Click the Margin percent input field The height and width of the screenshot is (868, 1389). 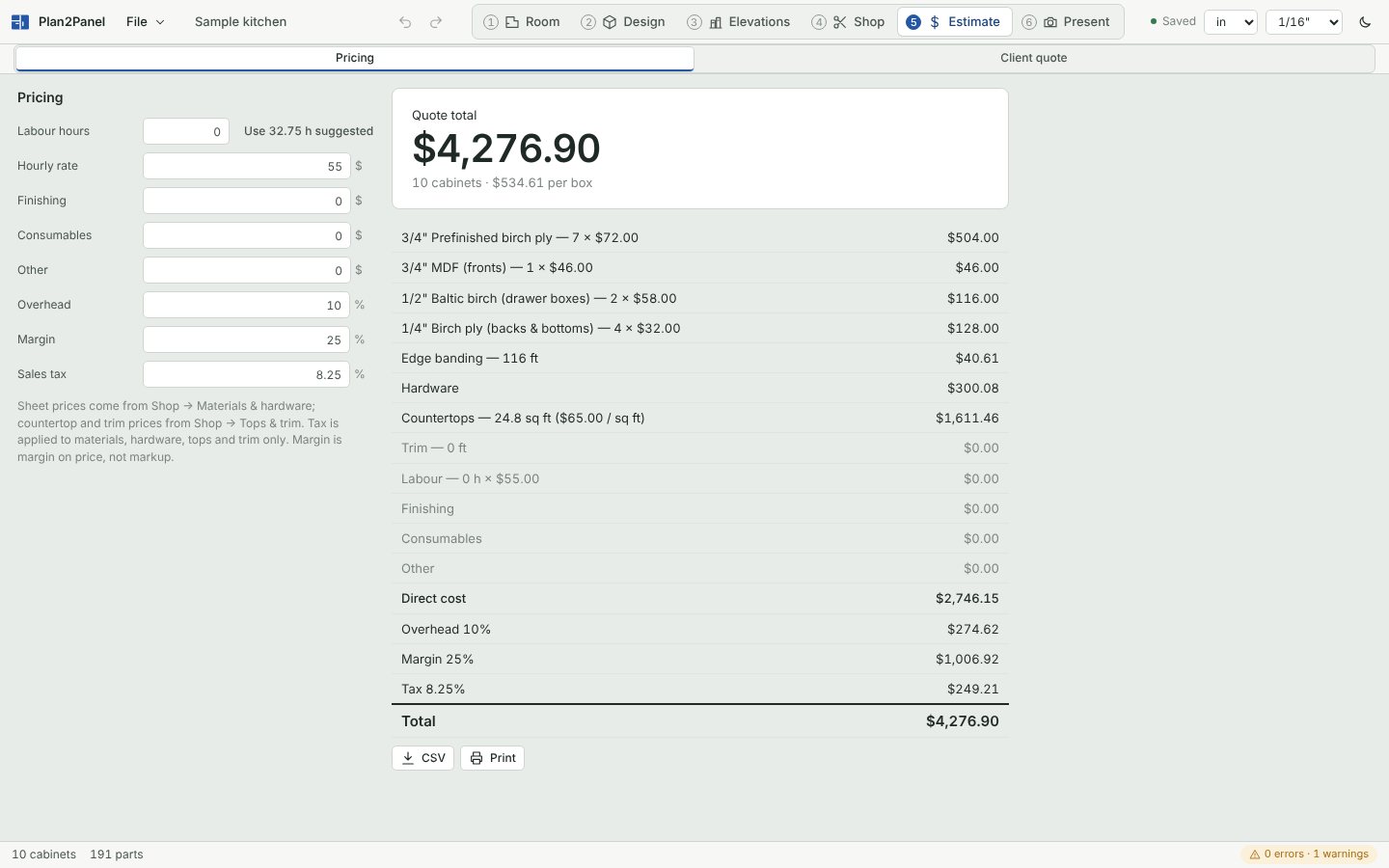246,339
